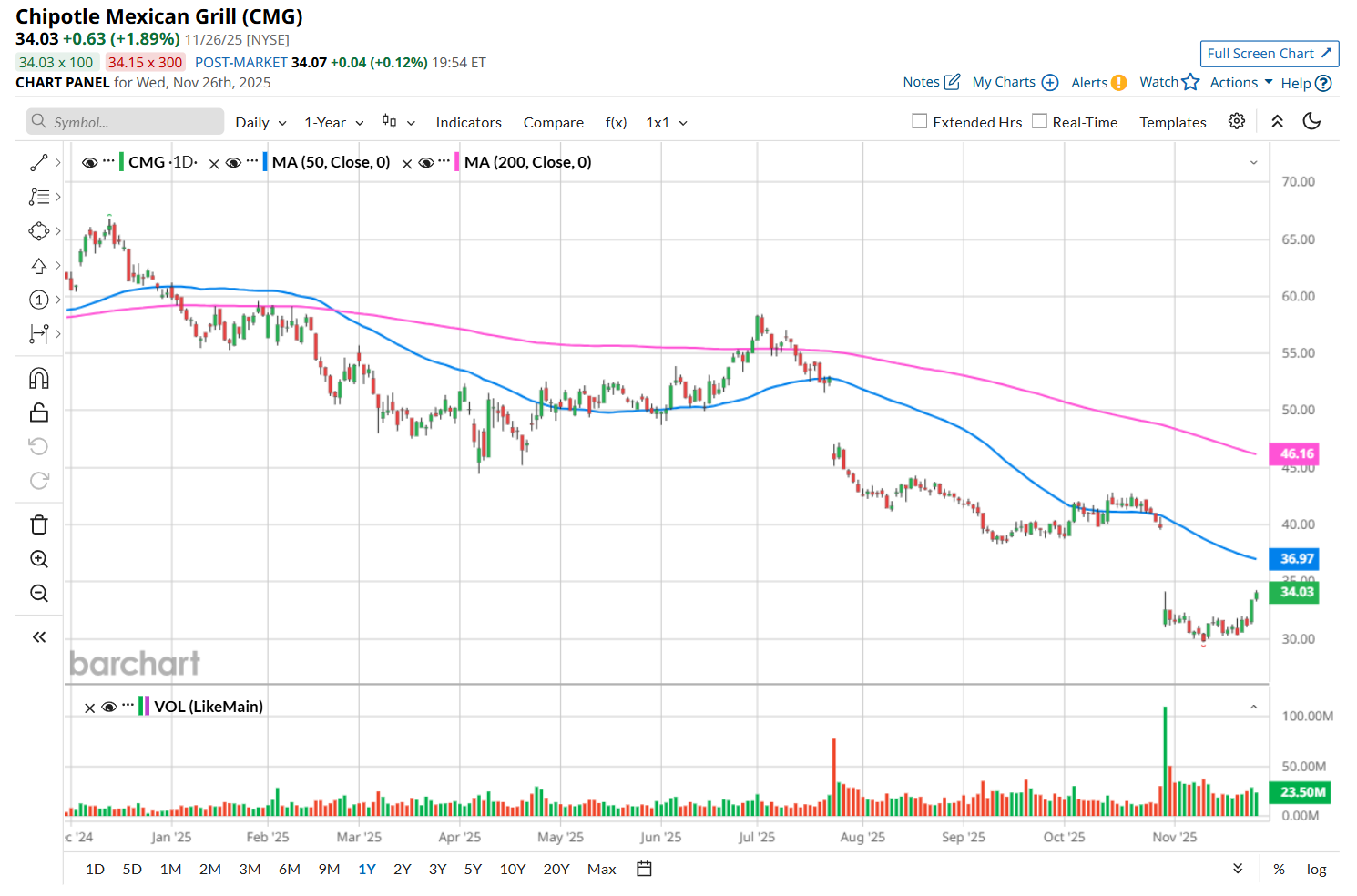Undo the last drawing action
The image size is (1357, 896).
(38, 446)
